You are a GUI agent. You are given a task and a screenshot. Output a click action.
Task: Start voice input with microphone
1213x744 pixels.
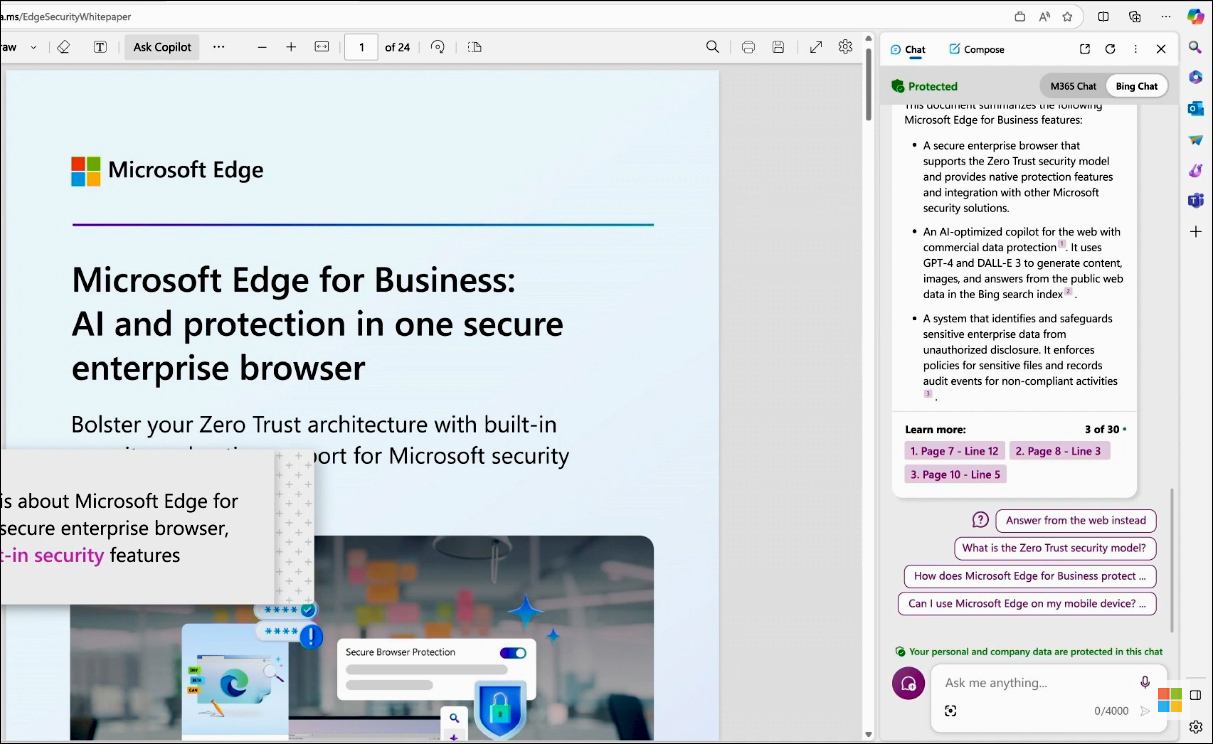tap(1145, 682)
